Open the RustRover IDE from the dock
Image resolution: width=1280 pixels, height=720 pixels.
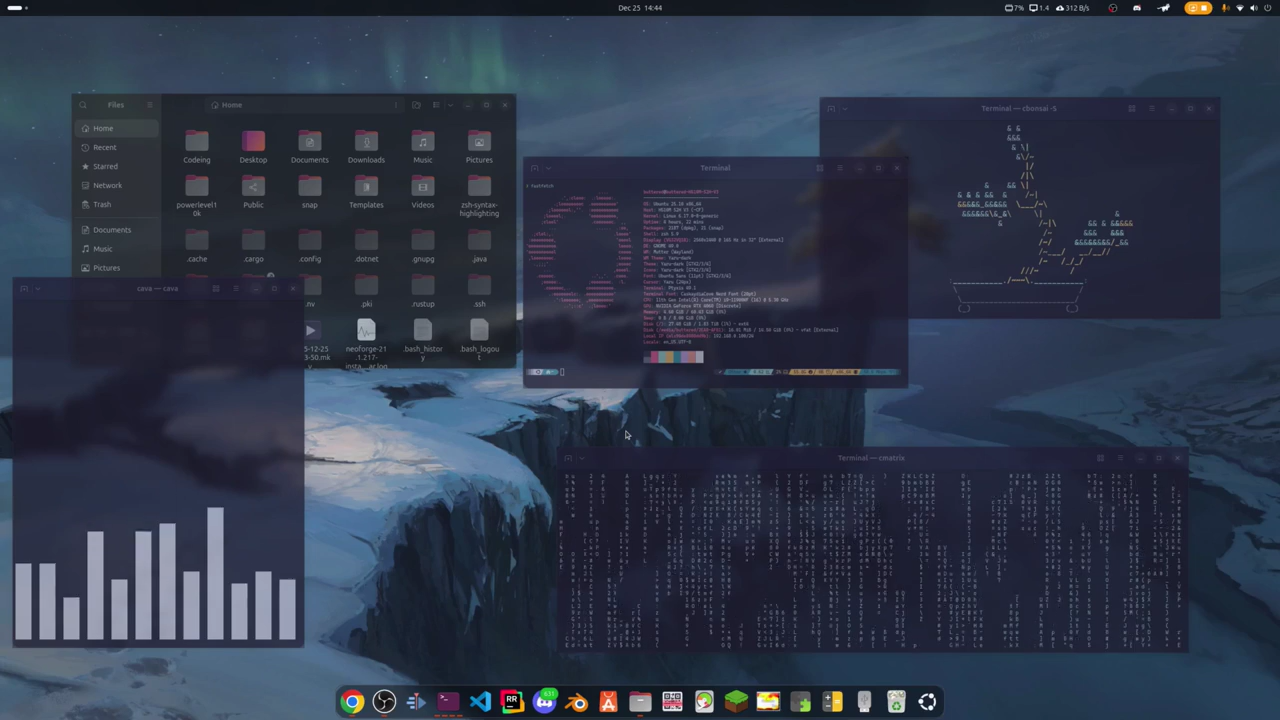click(512, 701)
